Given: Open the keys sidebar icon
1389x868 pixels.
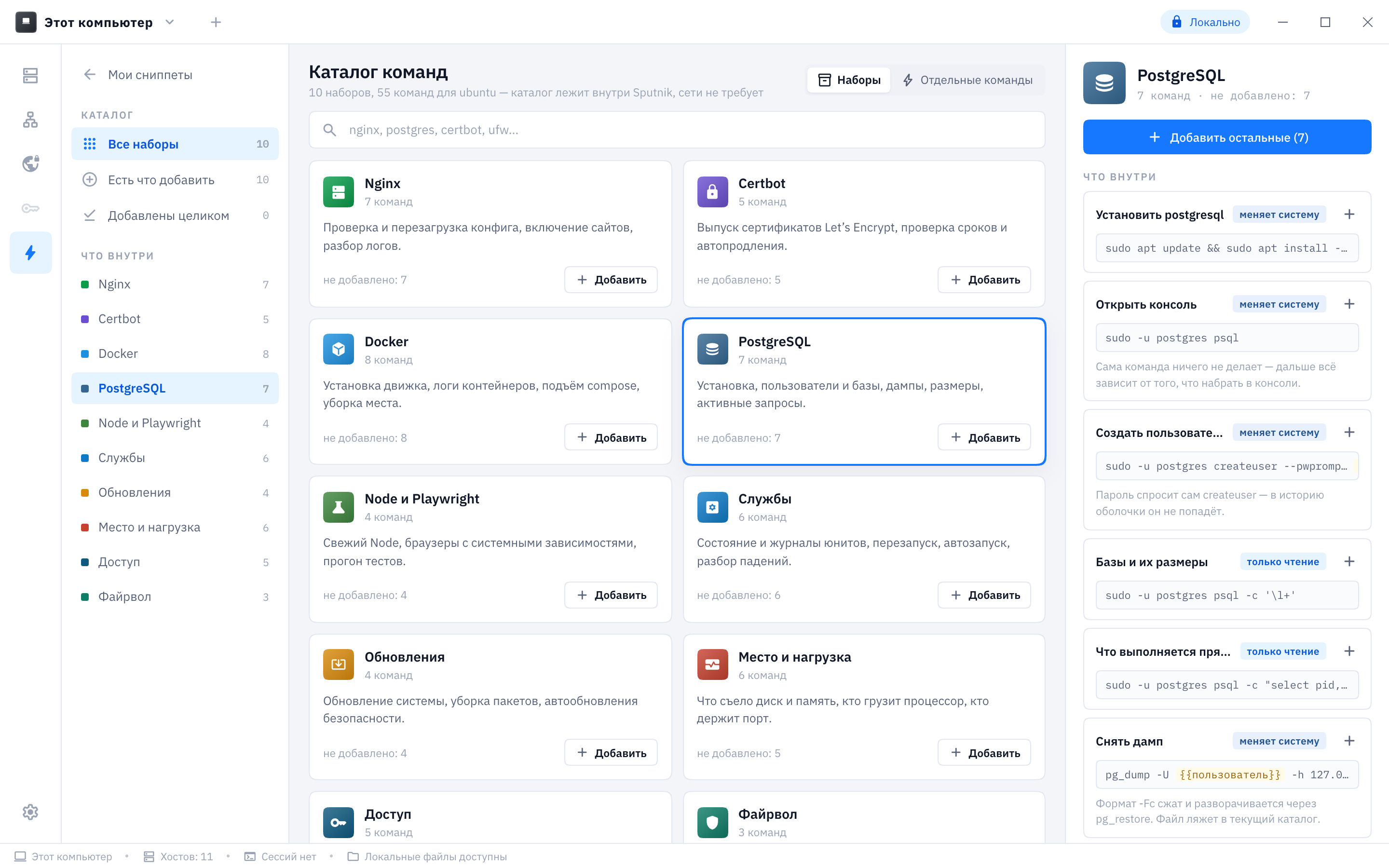Looking at the screenshot, I should click(x=30, y=208).
